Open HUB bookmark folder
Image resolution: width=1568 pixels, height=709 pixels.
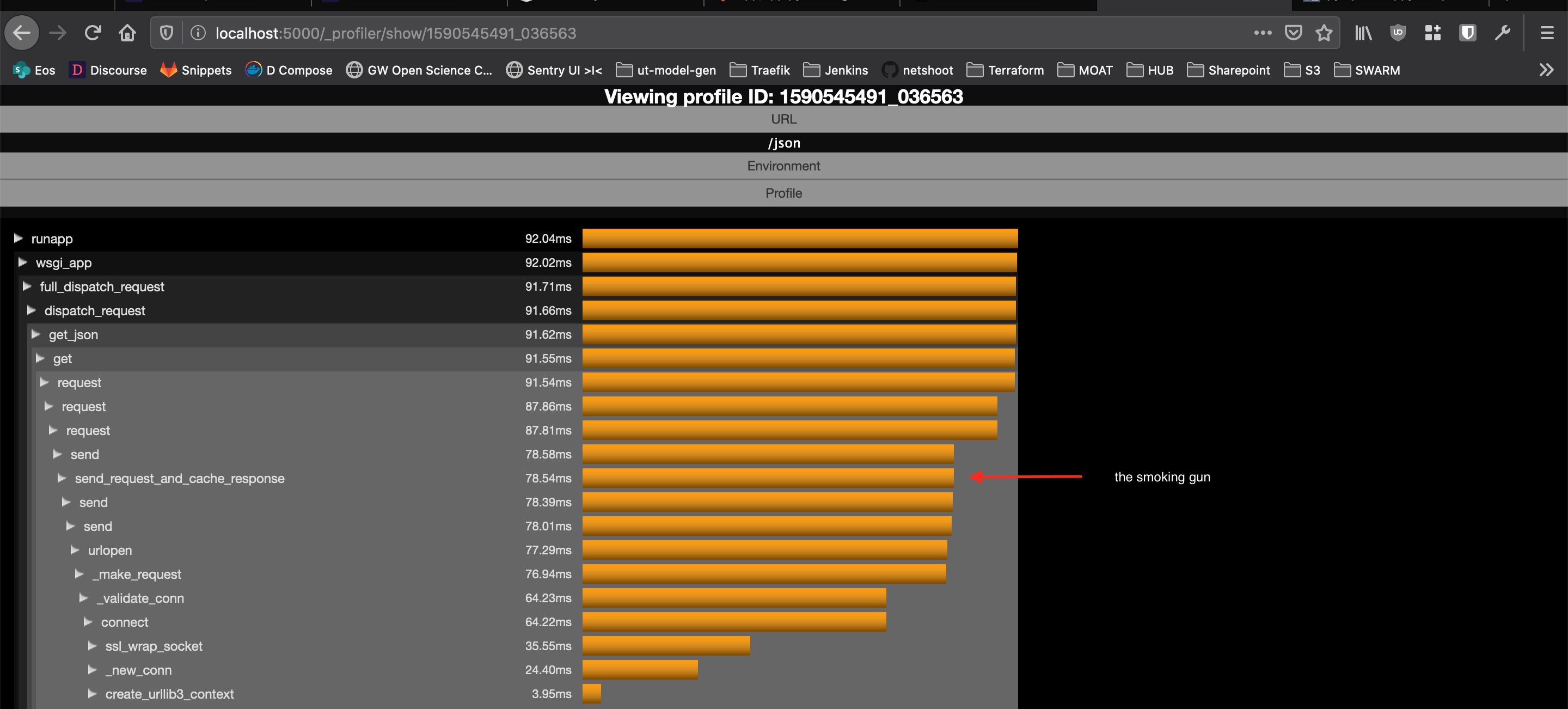pos(1150,70)
